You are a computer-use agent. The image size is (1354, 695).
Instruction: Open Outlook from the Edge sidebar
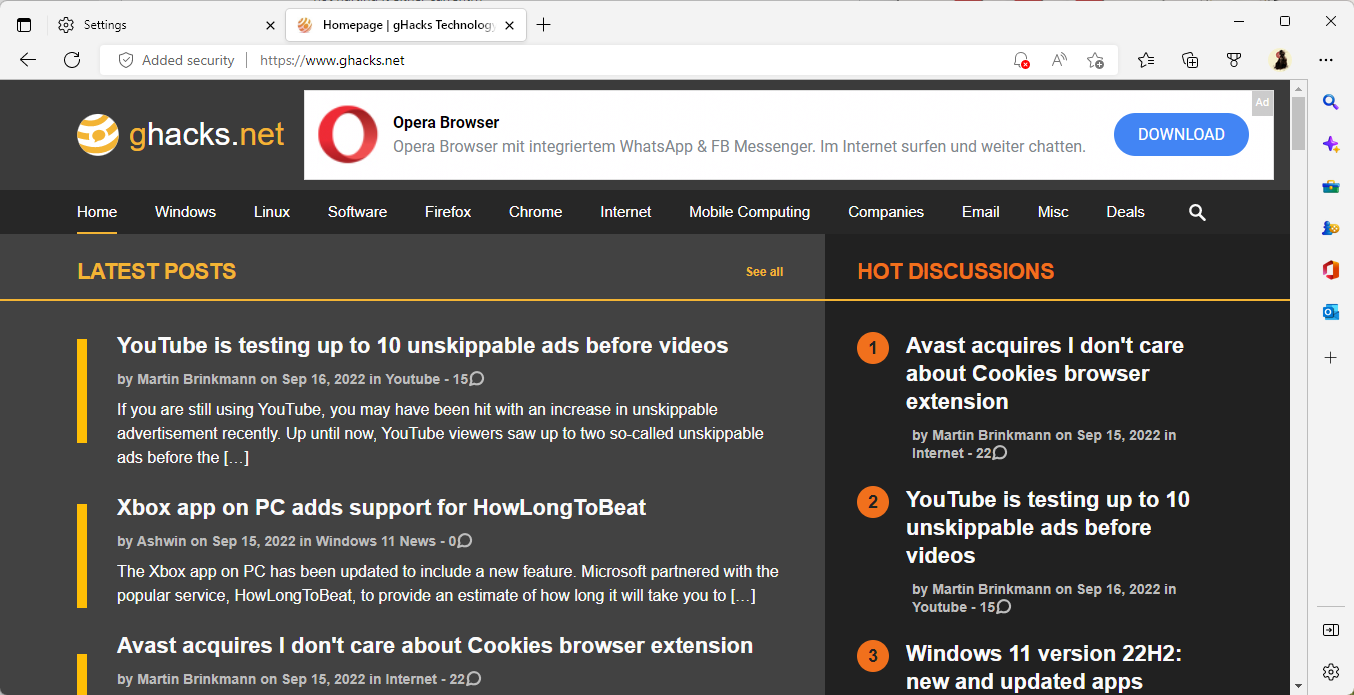(1330, 311)
